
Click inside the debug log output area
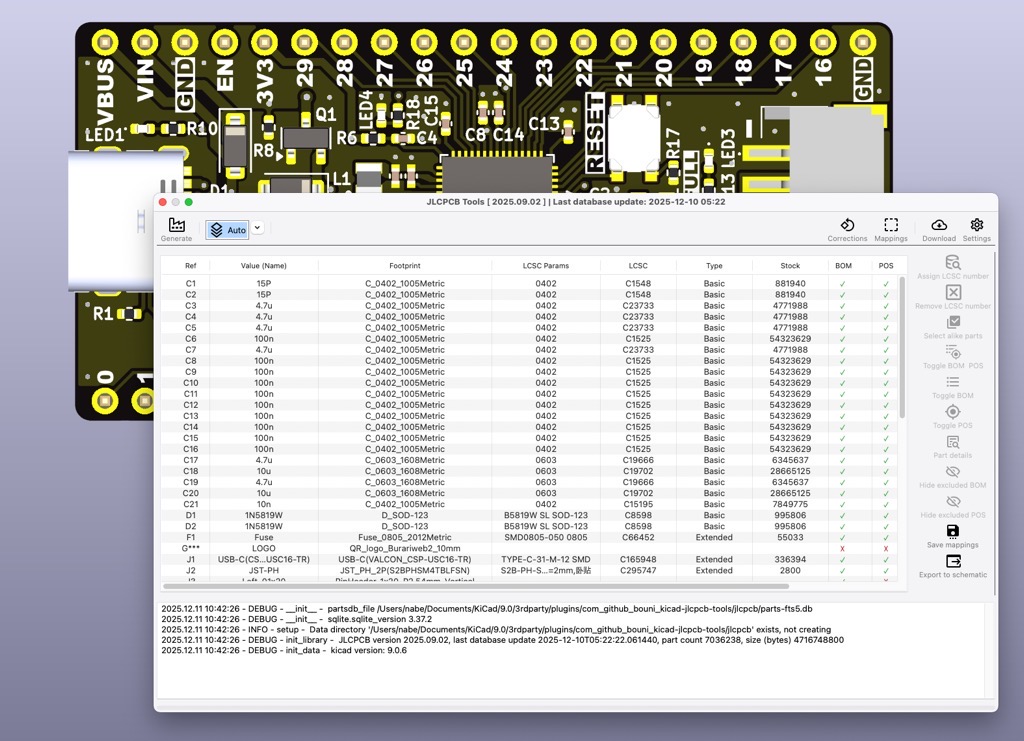pyautogui.click(x=570, y=670)
